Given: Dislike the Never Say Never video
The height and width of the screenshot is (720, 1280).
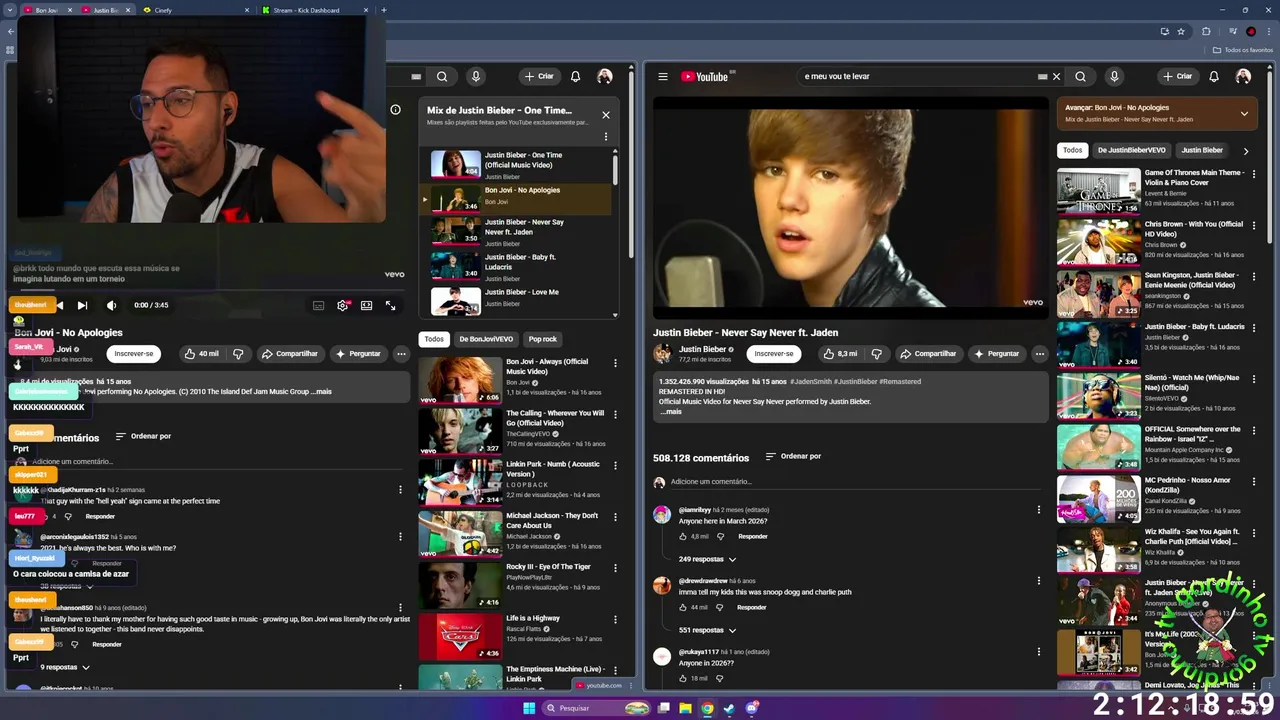Looking at the screenshot, I should point(876,354).
